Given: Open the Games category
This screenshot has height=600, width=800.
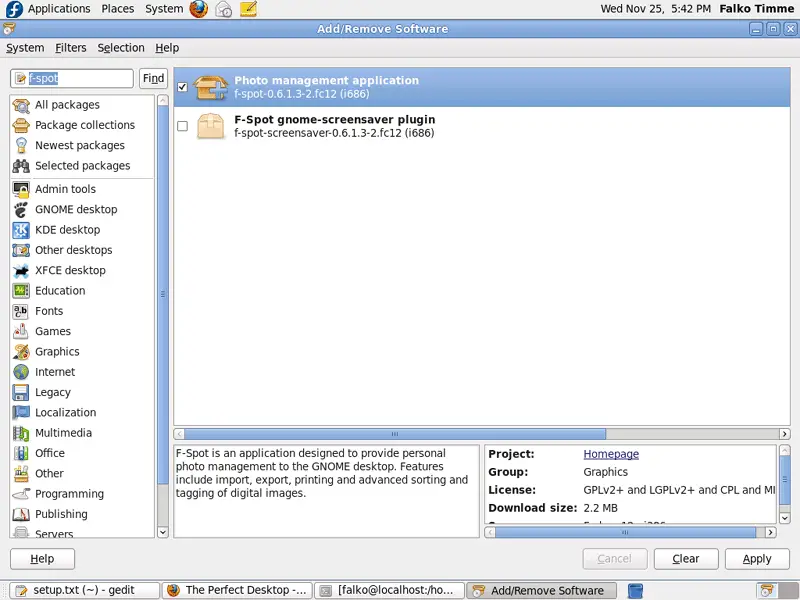Looking at the screenshot, I should click(x=52, y=331).
